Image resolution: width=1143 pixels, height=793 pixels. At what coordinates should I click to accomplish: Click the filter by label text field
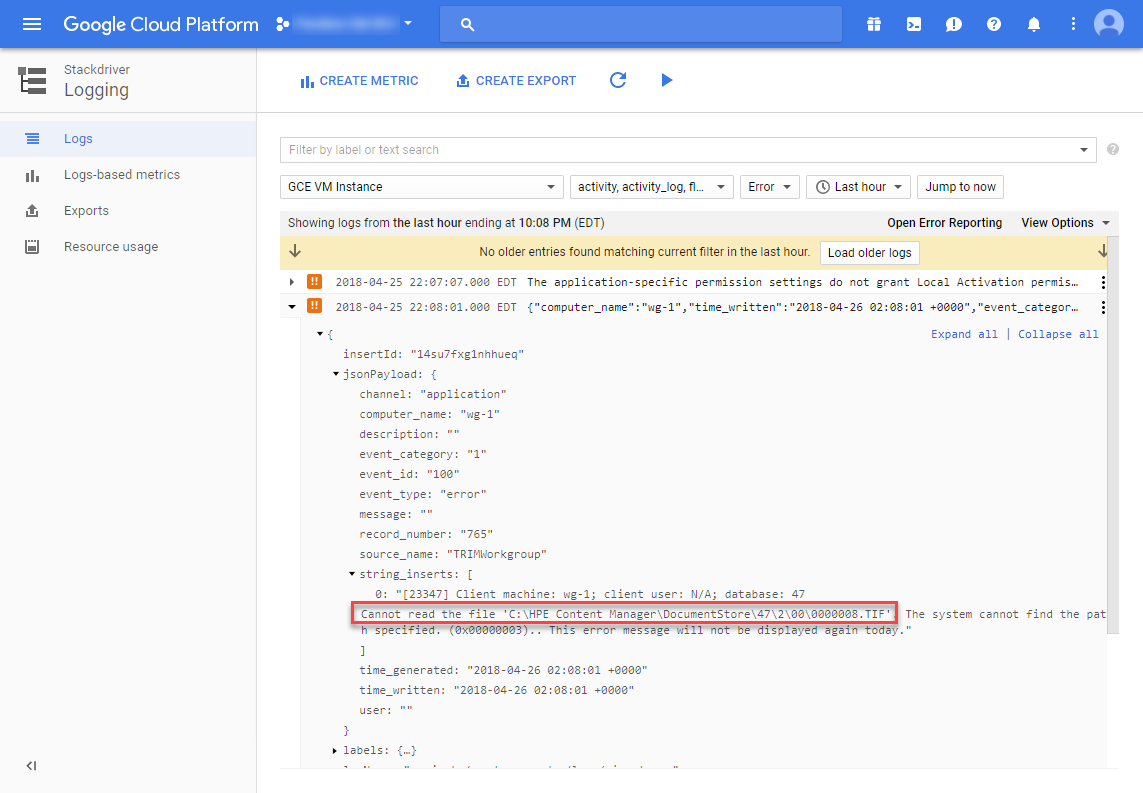pyautogui.click(x=678, y=150)
